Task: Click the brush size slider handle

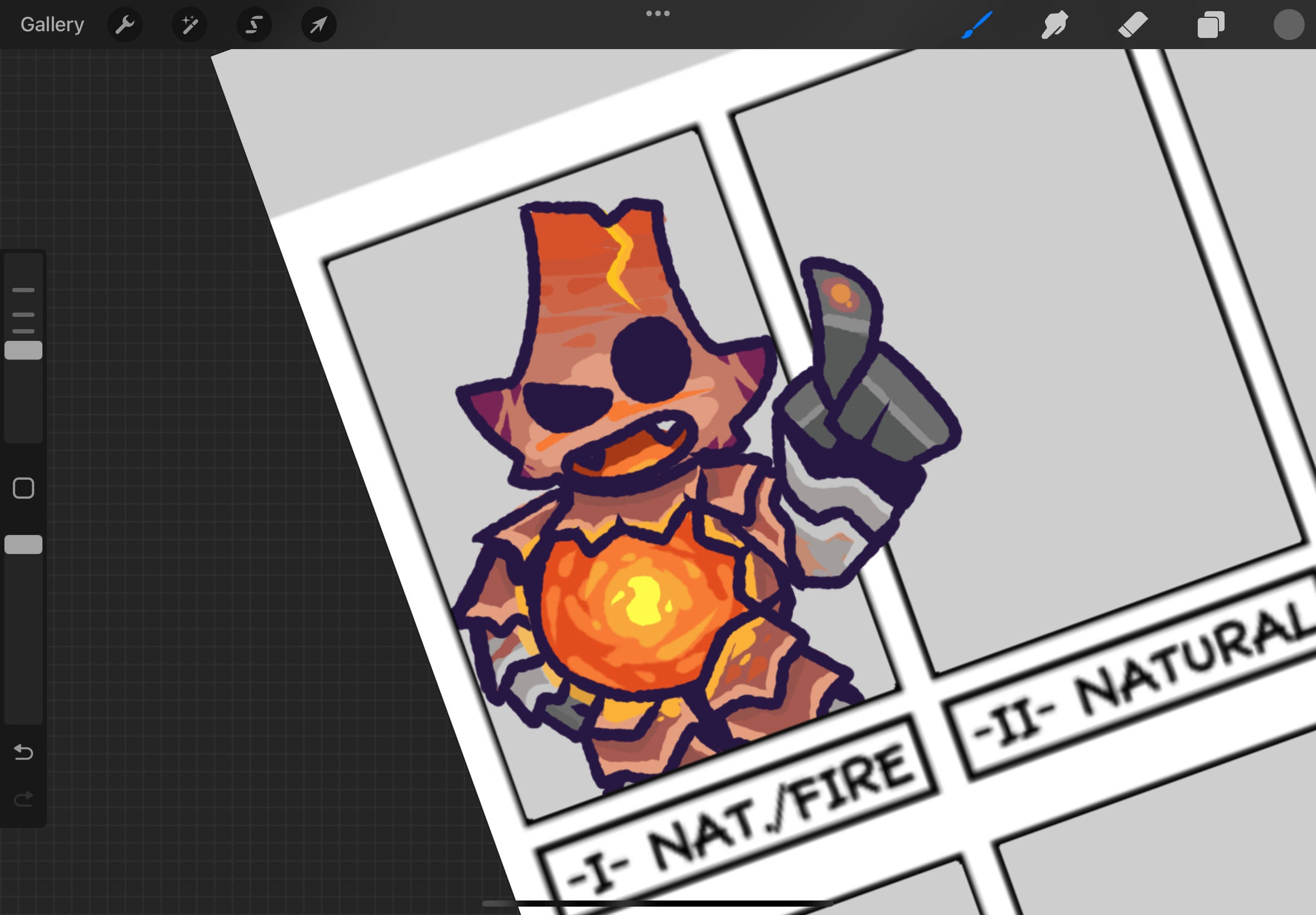Action: 23,350
